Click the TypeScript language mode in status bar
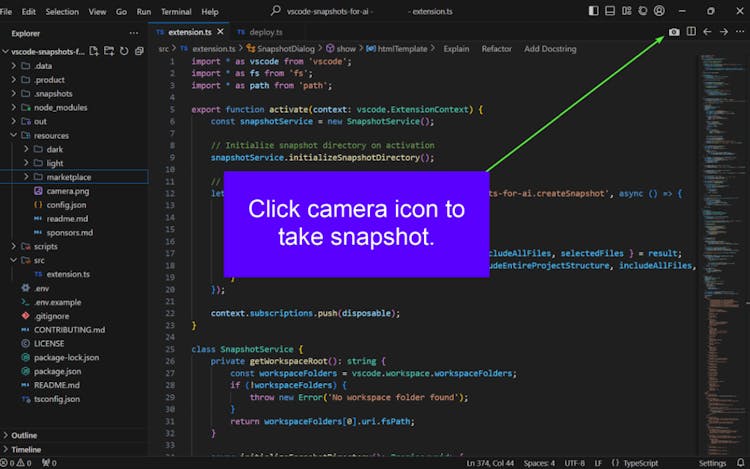This screenshot has width=750, height=469. [x=640, y=463]
